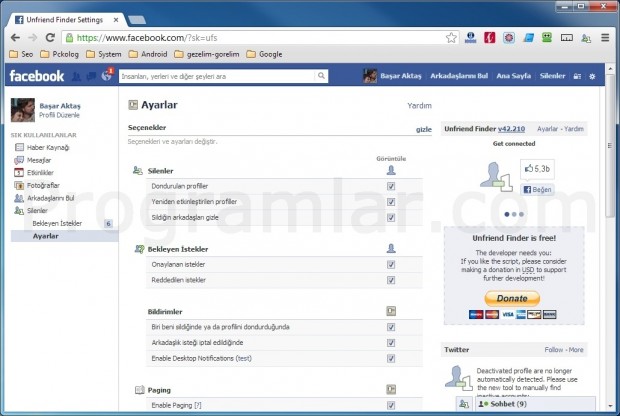Go back with the browser back arrow
The width and height of the screenshot is (620, 416).
click(x=15, y=38)
